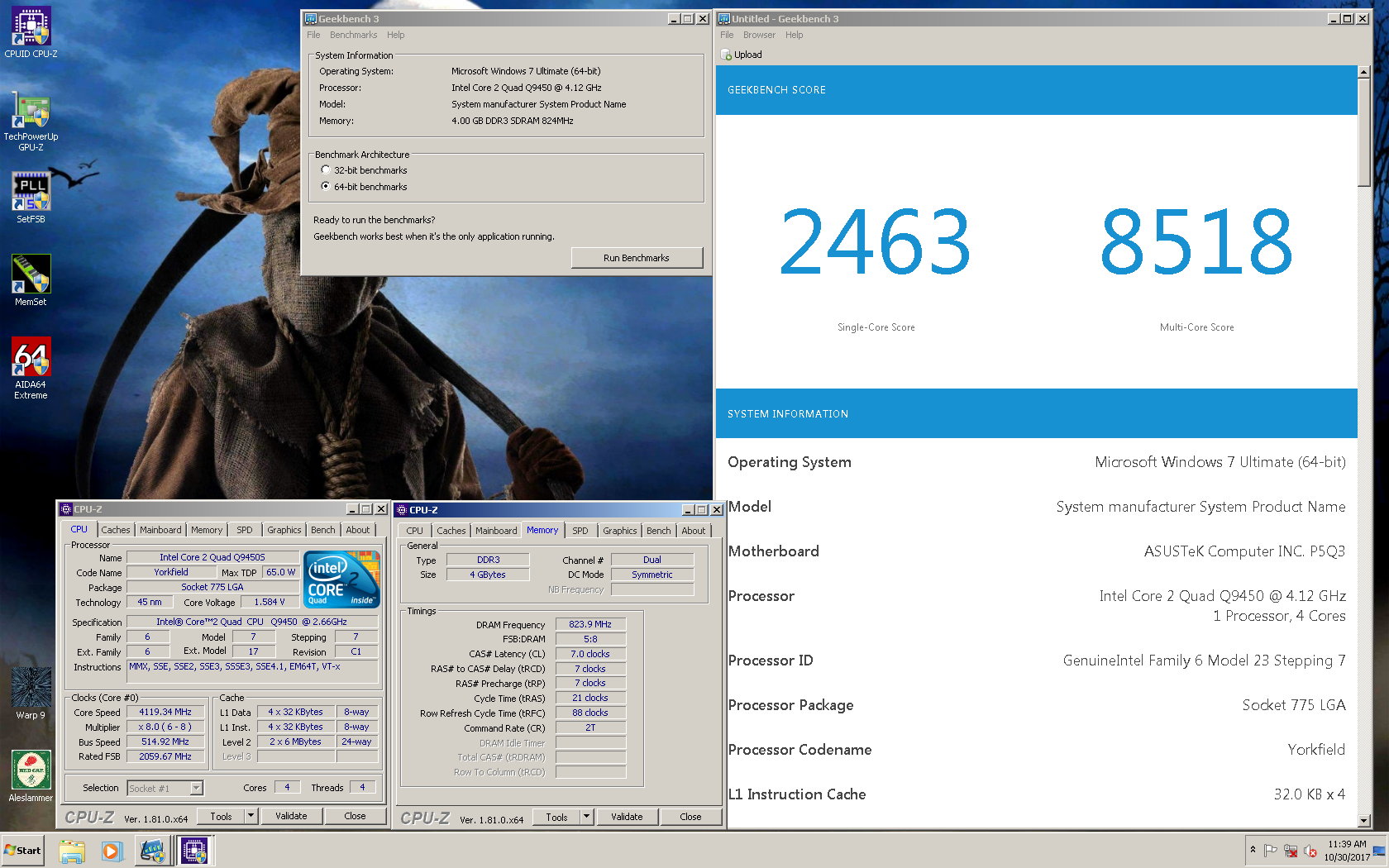
Task: Click Validate button in right CPU-Z
Action: pos(627,817)
